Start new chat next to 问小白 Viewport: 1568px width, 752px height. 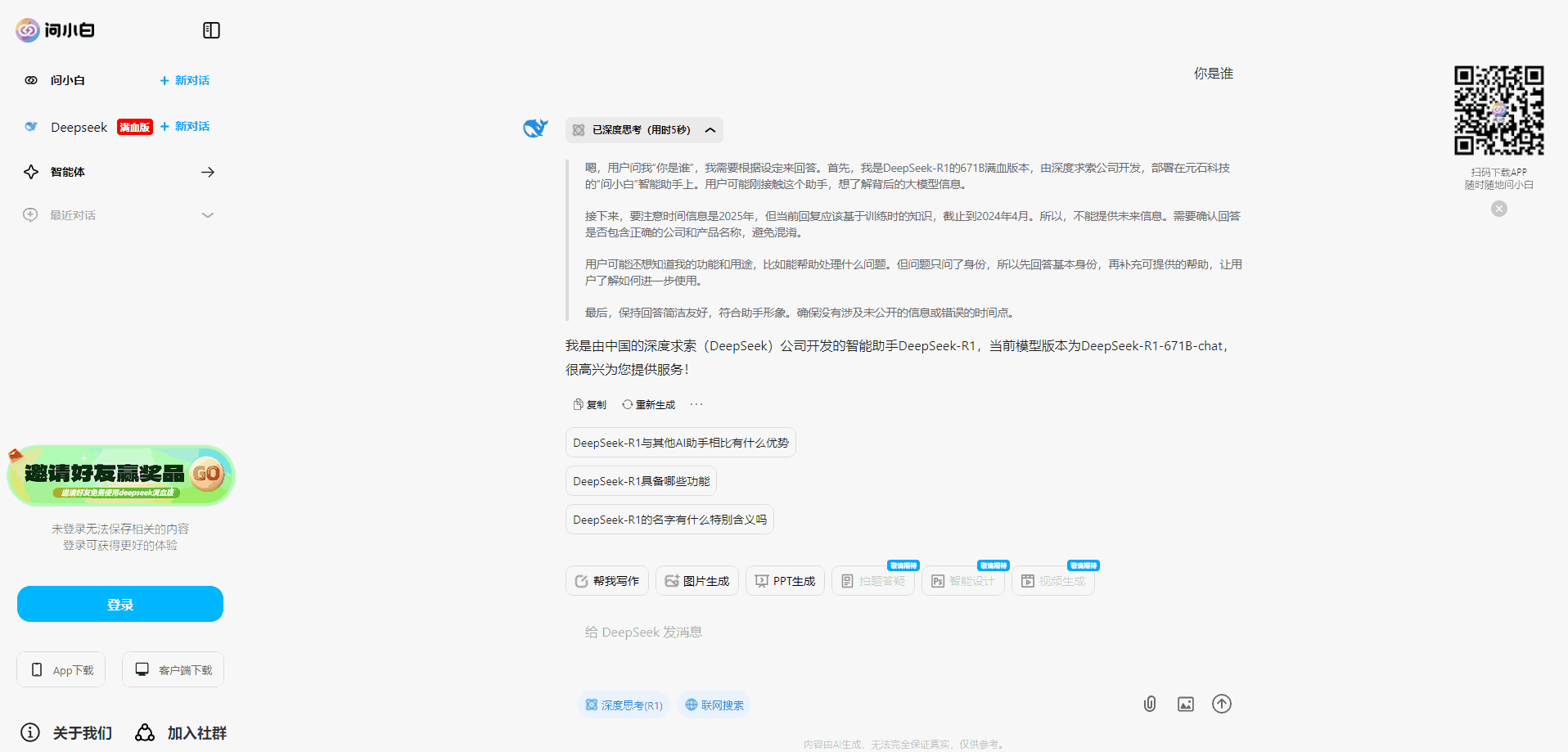(x=185, y=80)
